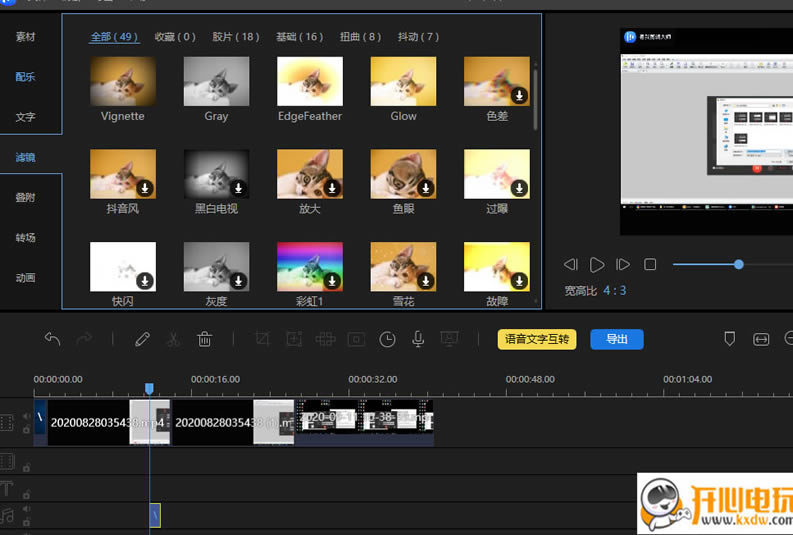The width and height of the screenshot is (793, 535).
Task: Click the undo arrow in timeline toolbar
Action: [52, 339]
